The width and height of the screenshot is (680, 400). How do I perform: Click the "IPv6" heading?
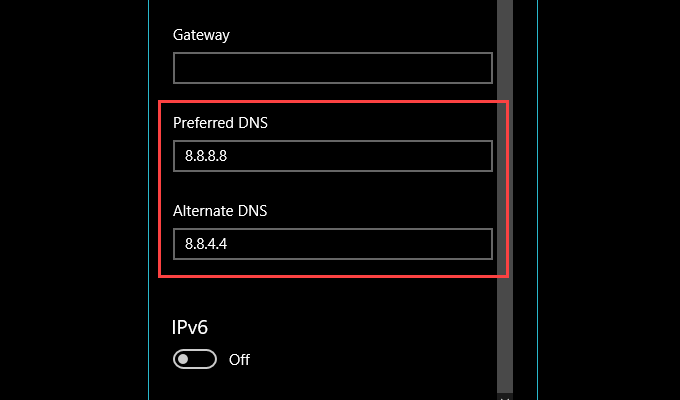pyautogui.click(x=191, y=327)
